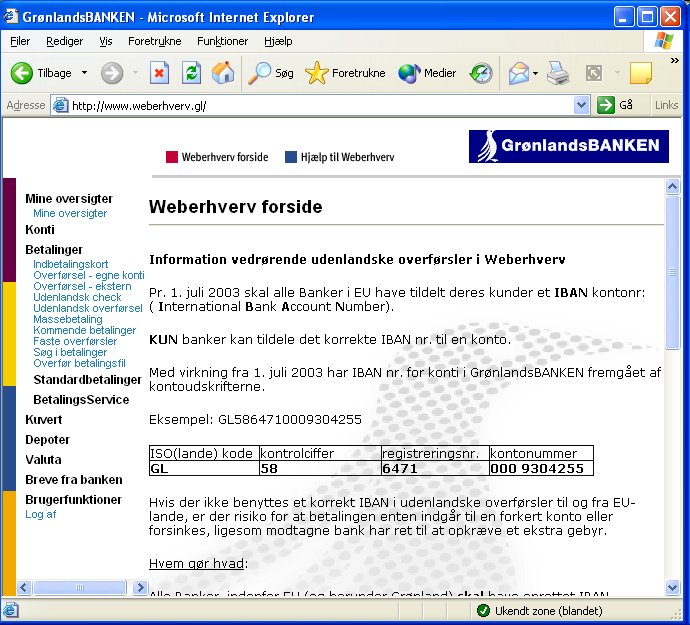Click the sidebar scroll right arrow

click(x=140, y=588)
